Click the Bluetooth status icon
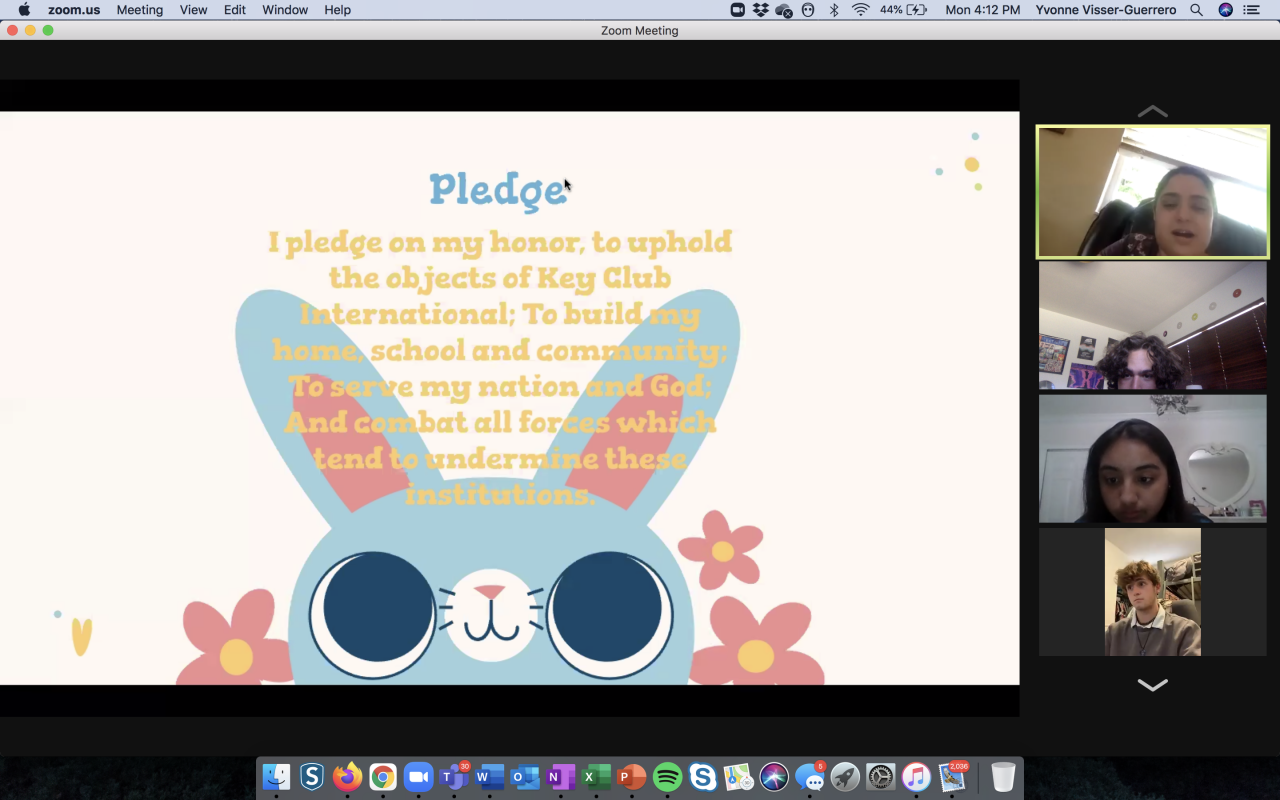The height and width of the screenshot is (800, 1280). click(x=834, y=10)
